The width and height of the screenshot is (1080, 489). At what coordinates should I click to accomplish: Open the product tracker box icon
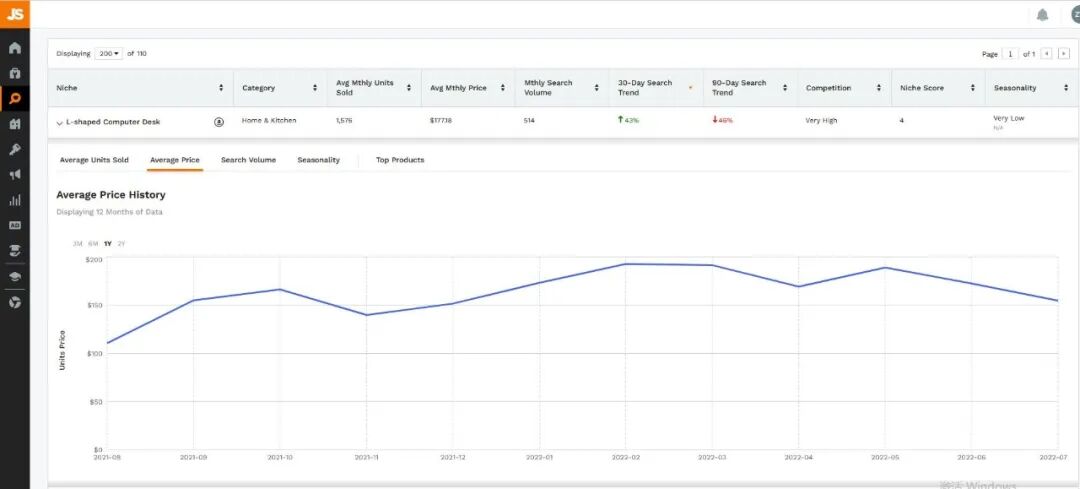14,73
